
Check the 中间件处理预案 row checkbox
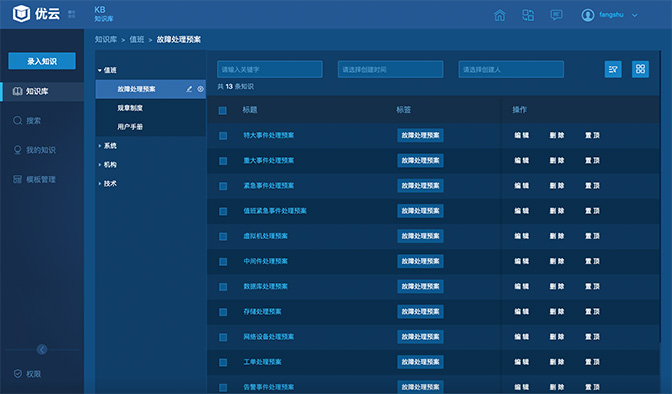[x=223, y=262]
